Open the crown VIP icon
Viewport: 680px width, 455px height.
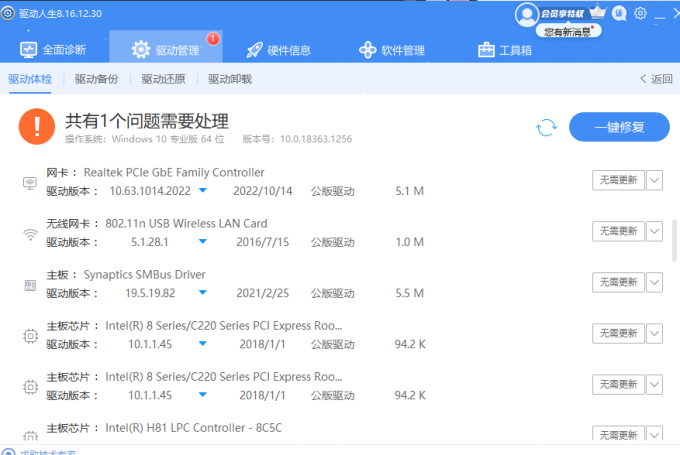point(598,12)
